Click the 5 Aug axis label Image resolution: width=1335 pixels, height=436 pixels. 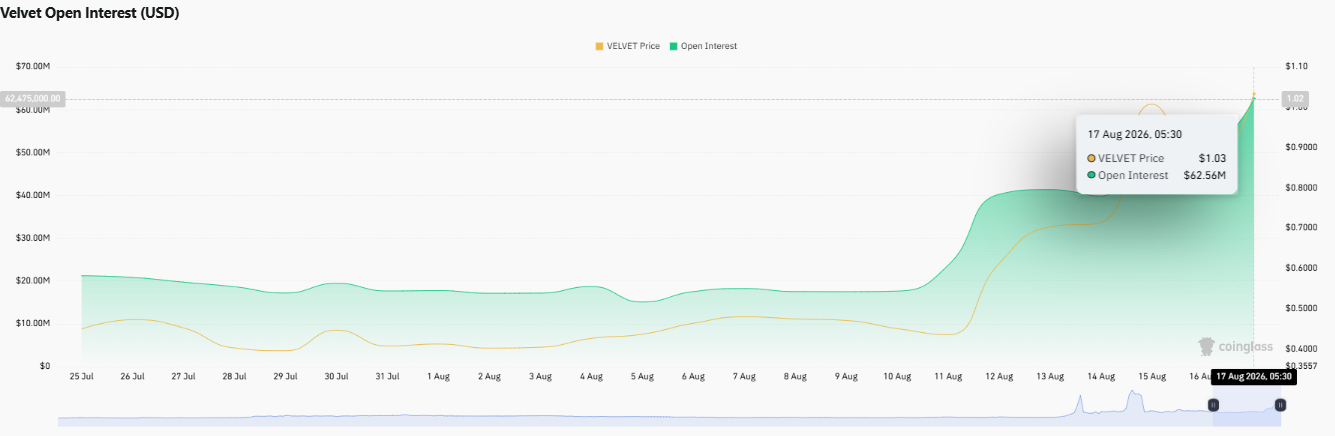tap(642, 377)
